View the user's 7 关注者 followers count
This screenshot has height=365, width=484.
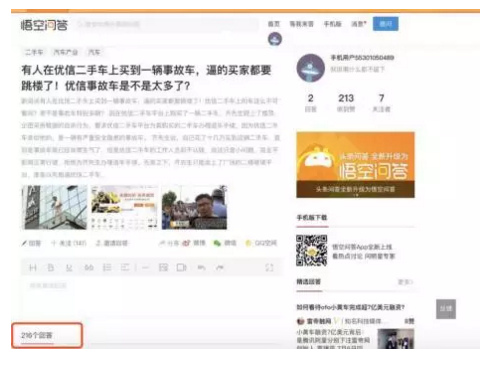(x=381, y=103)
